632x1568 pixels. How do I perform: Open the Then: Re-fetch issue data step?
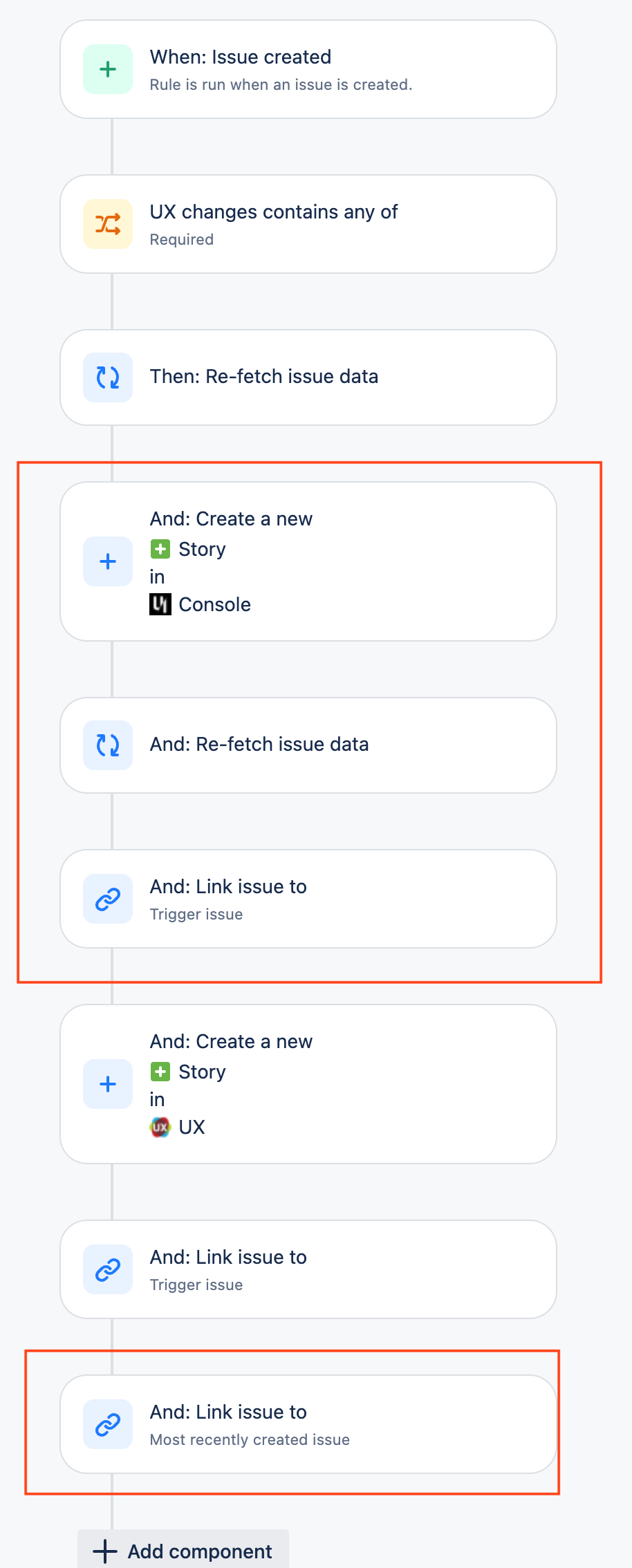tap(308, 377)
